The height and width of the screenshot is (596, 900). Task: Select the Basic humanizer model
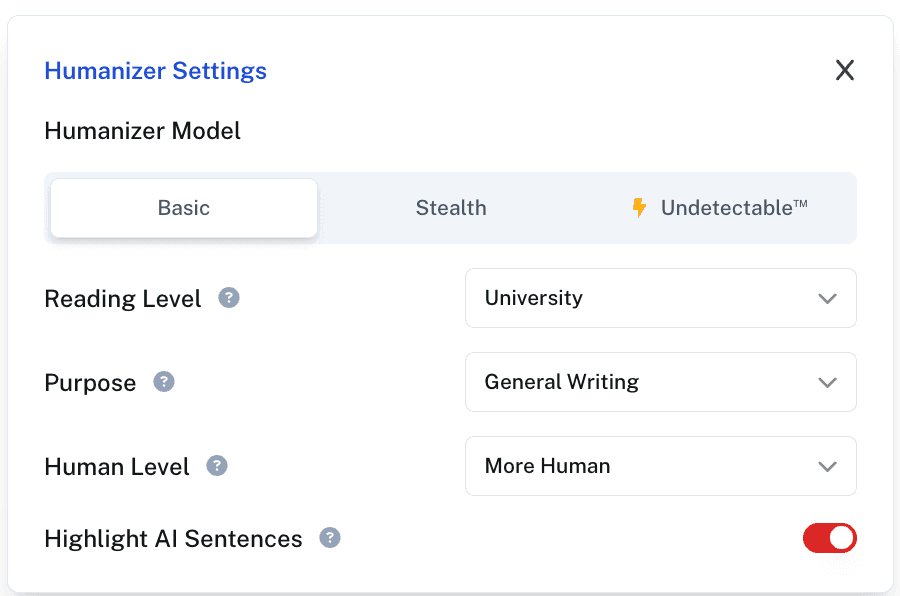pos(183,207)
